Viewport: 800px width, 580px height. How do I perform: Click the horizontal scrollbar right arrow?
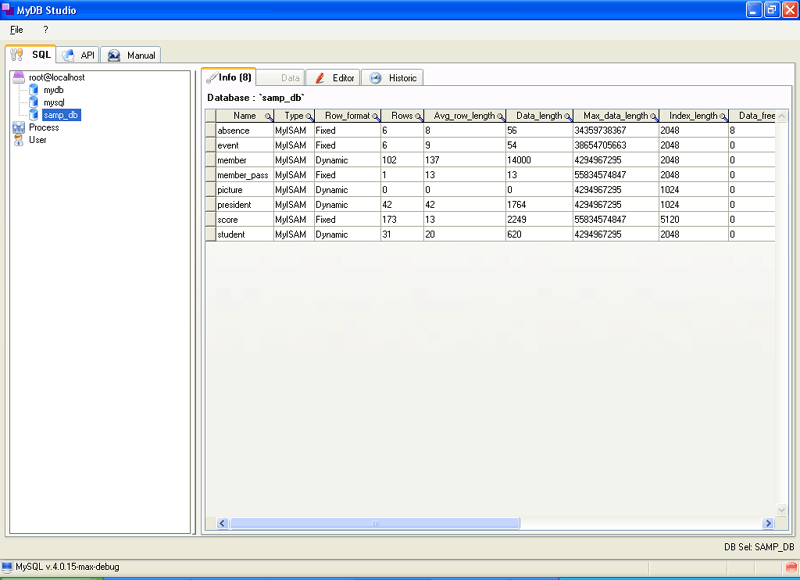click(768, 523)
